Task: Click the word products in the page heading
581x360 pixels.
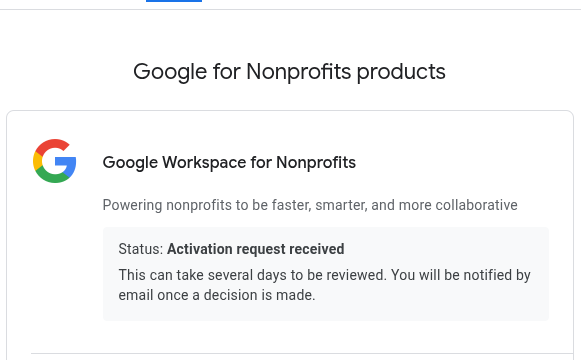Action: click(x=401, y=72)
